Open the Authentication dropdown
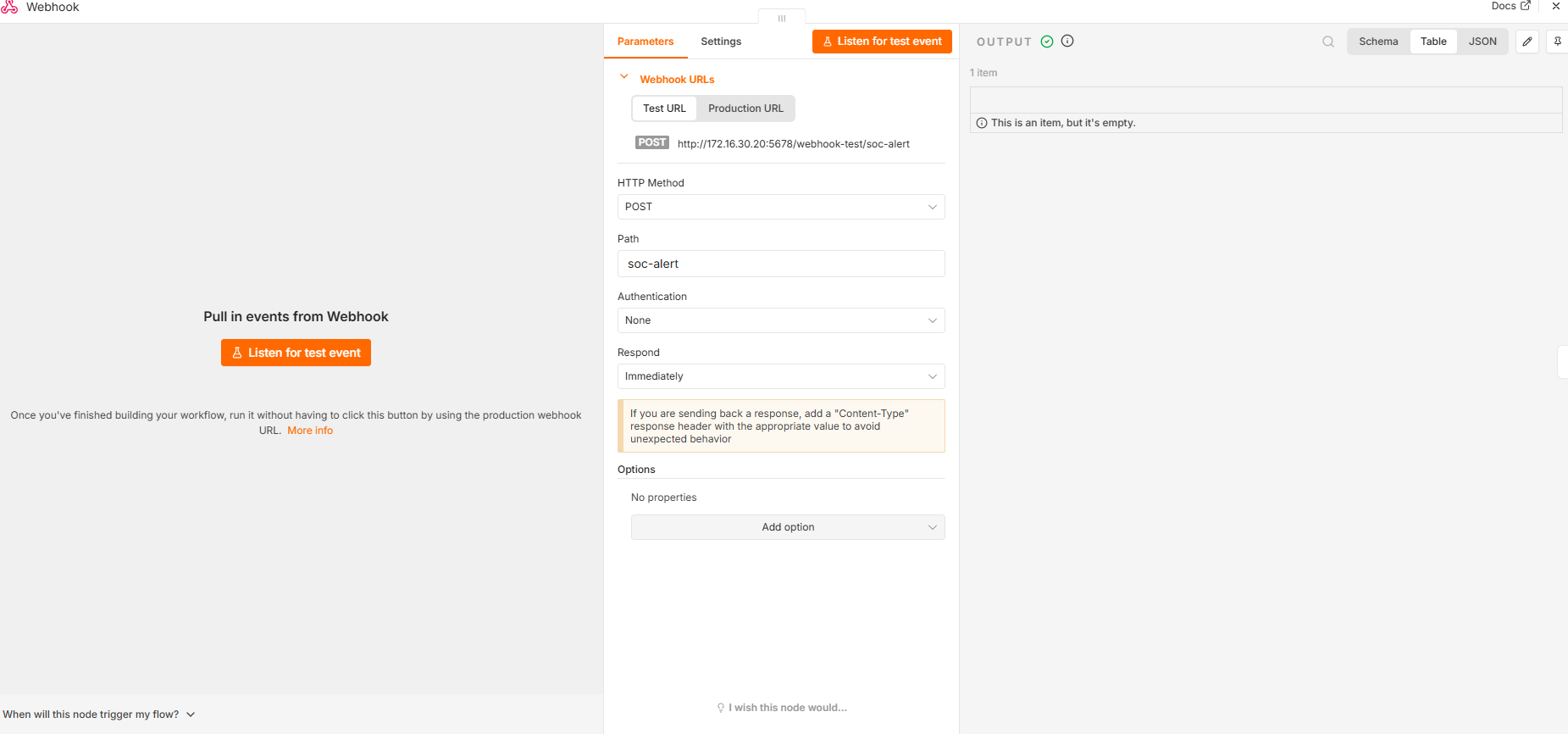Viewport: 1568px width, 734px height. [x=781, y=320]
